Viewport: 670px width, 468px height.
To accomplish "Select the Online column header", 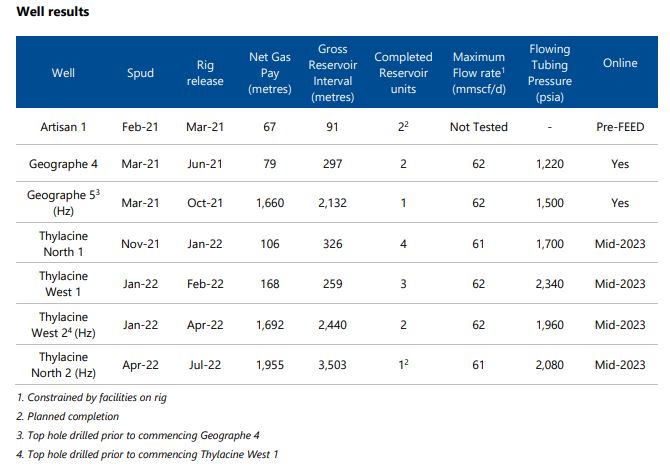I will (x=620, y=63).
